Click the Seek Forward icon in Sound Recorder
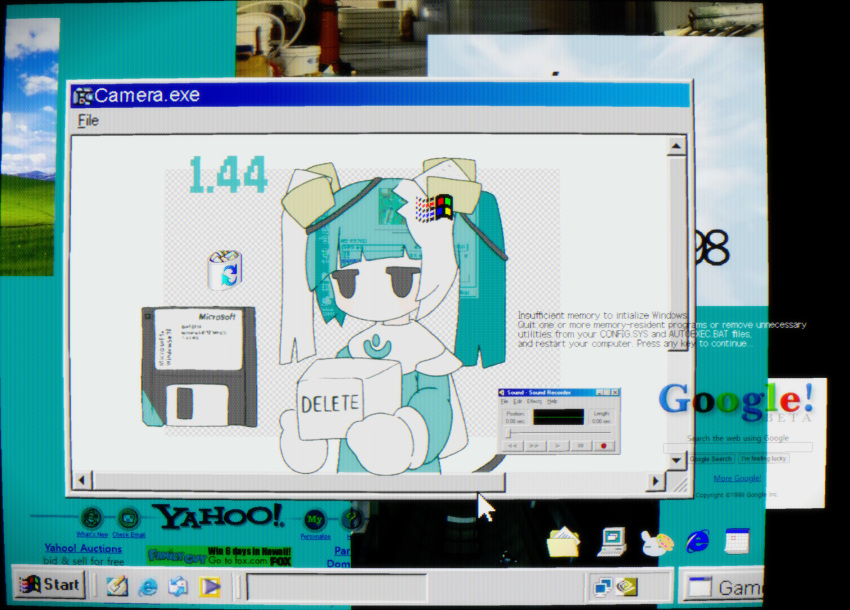The height and width of the screenshot is (610, 850). point(534,445)
